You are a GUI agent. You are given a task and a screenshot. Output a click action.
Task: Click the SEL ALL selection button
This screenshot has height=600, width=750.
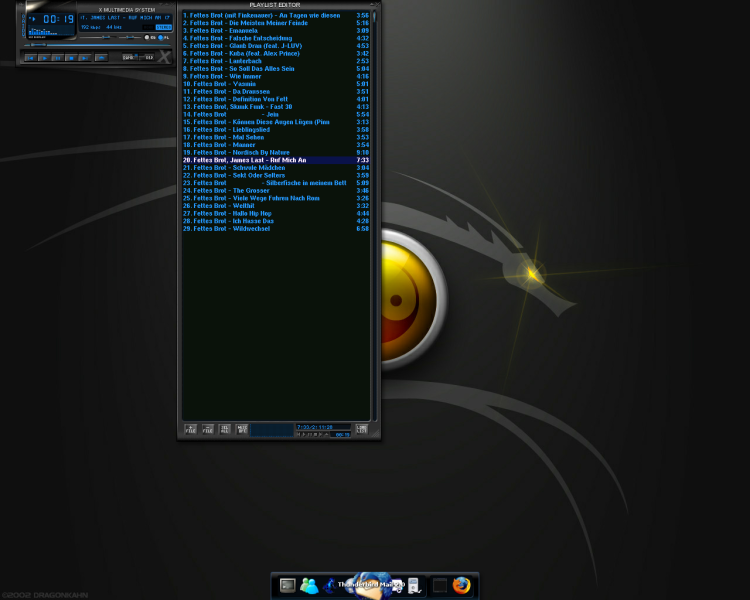click(224, 429)
